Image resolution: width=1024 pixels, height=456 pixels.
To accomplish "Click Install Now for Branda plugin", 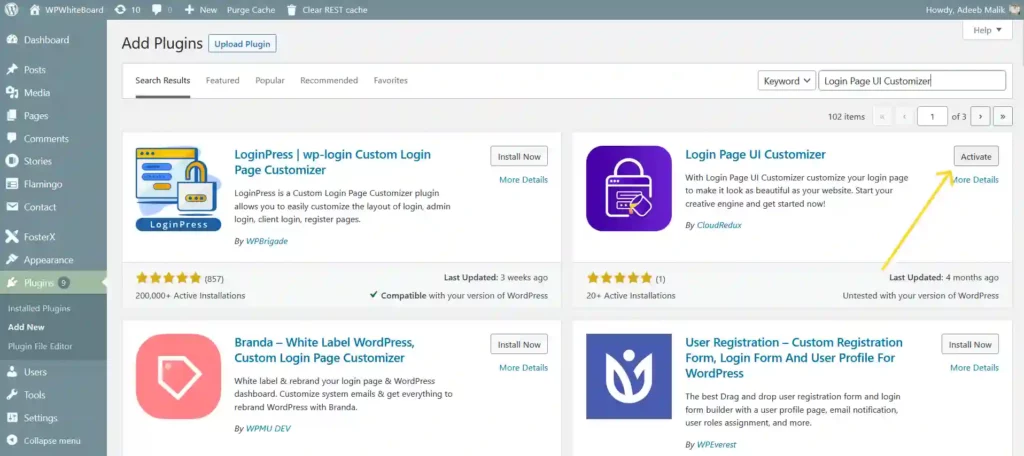I will tap(519, 344).
